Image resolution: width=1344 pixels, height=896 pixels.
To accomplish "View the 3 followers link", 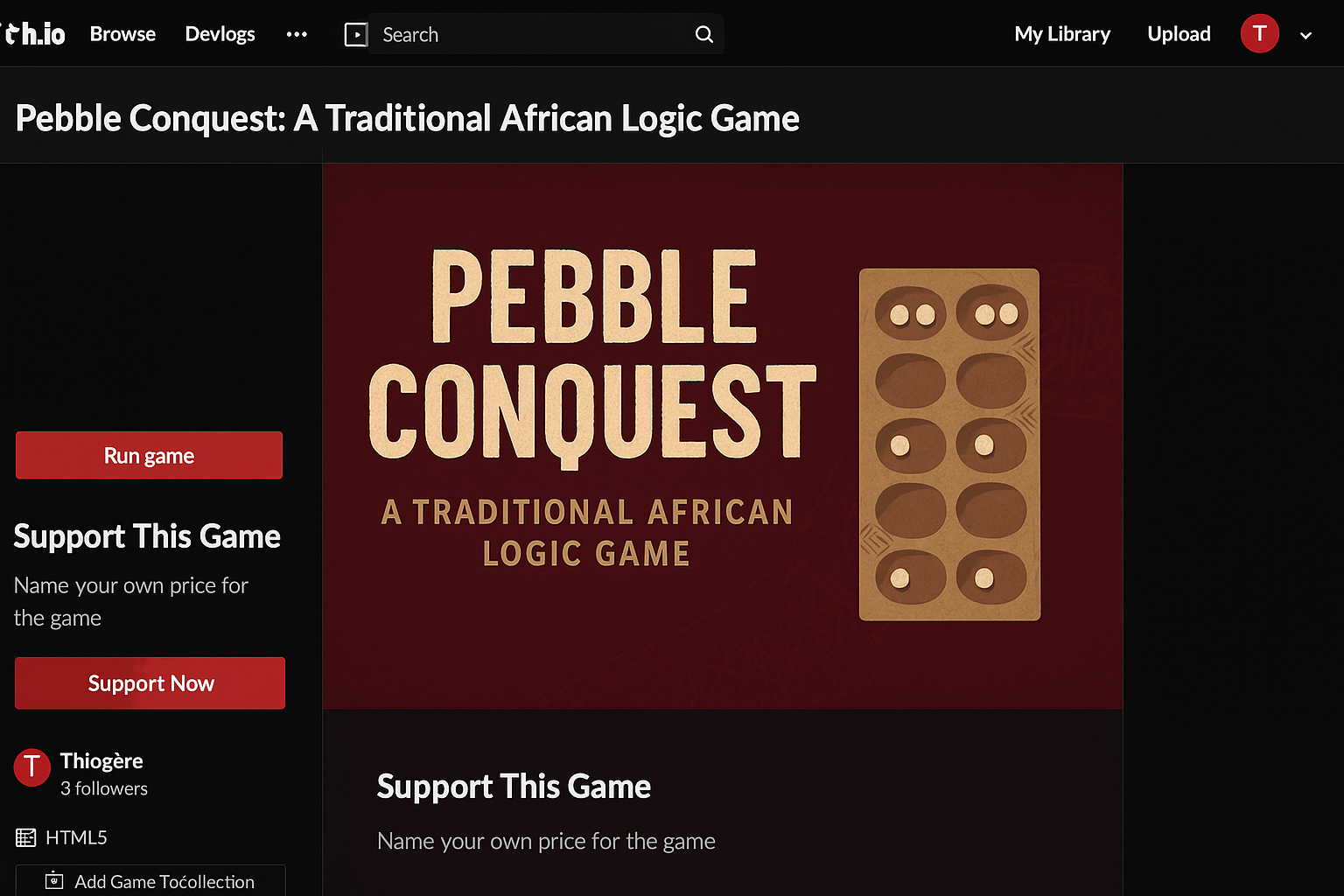I will pyautogui.click(x=104, y=788).
